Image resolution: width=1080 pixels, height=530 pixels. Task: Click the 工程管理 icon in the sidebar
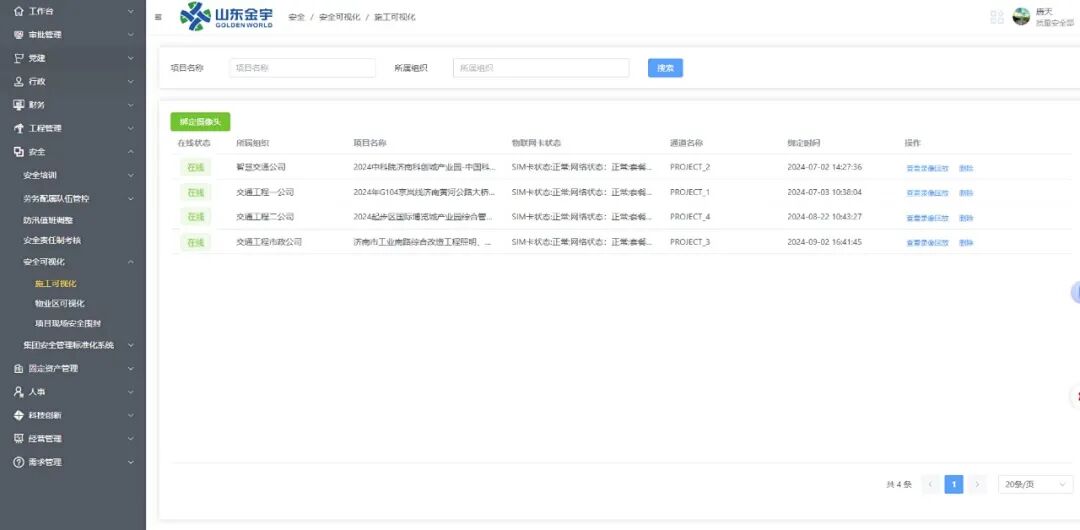[x=19, y=128]
